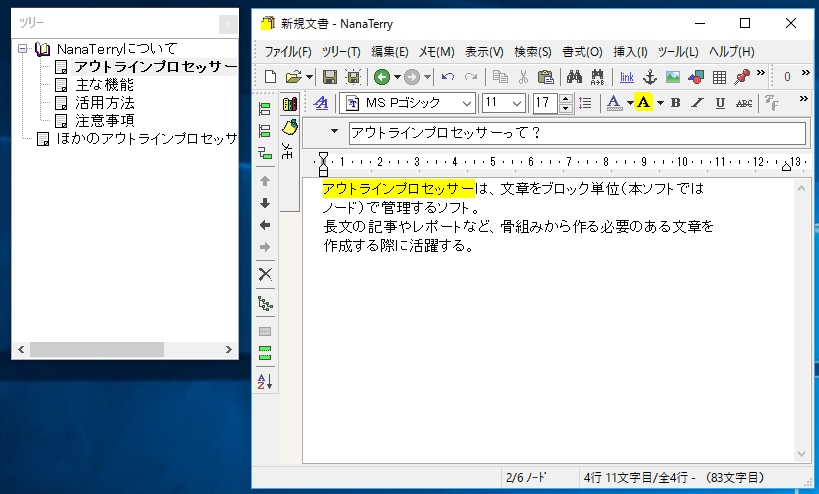The width and height of the screenshot is (819, 494).
Task: Open the font settings icon with styled A
Action: pyautogui.click(x=320, y=103)
